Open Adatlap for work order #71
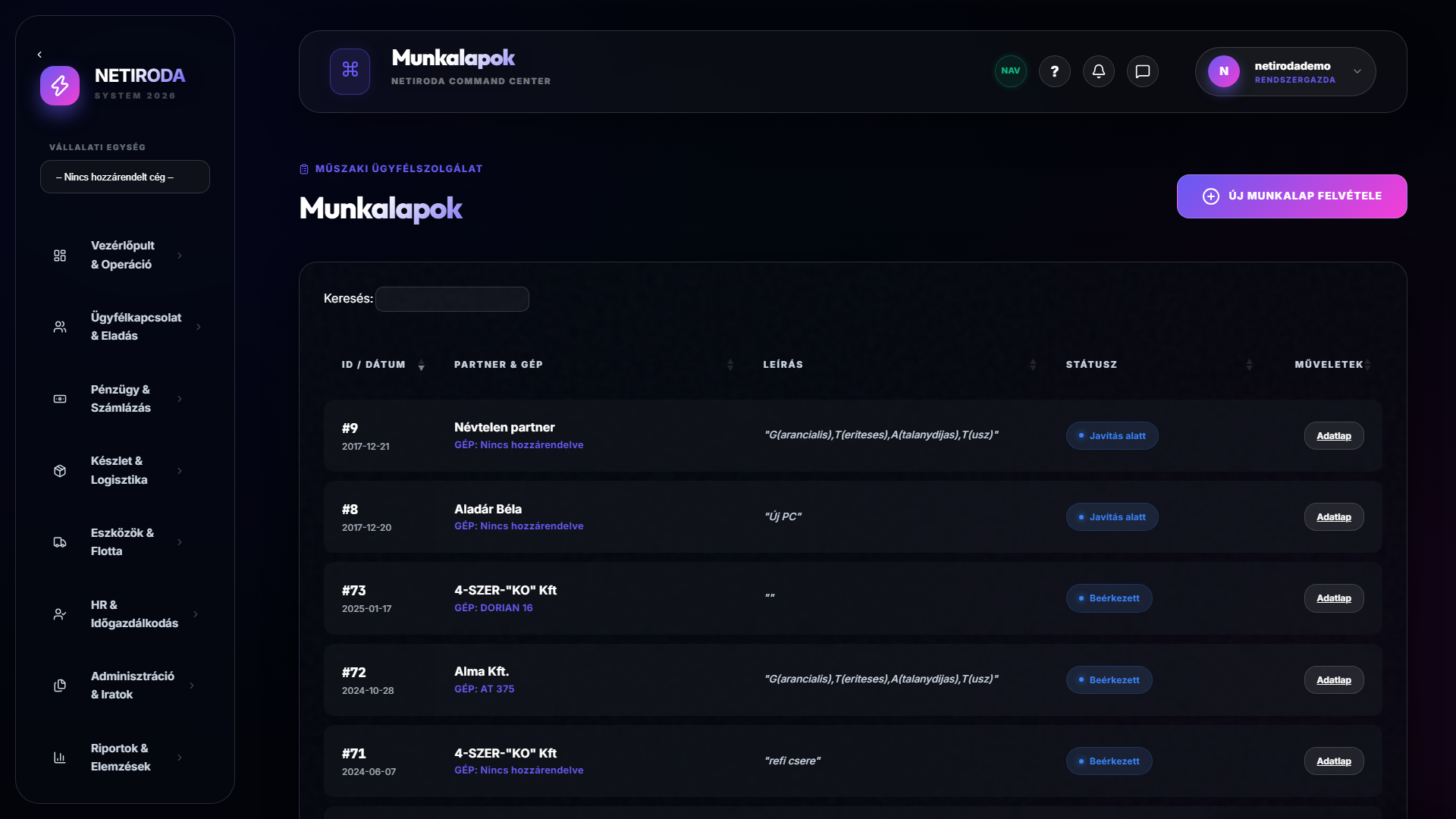 (x=1334, y=761)
